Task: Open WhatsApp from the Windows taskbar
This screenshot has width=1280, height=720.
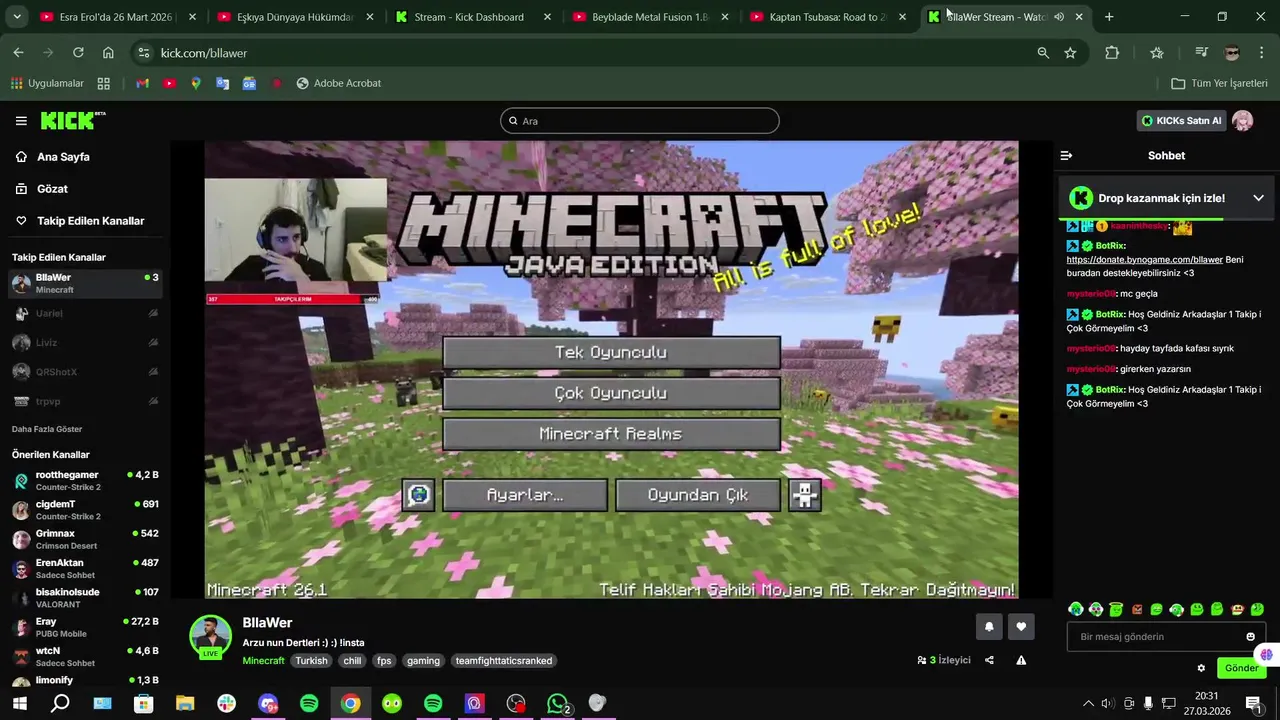Action: (557, 704)
